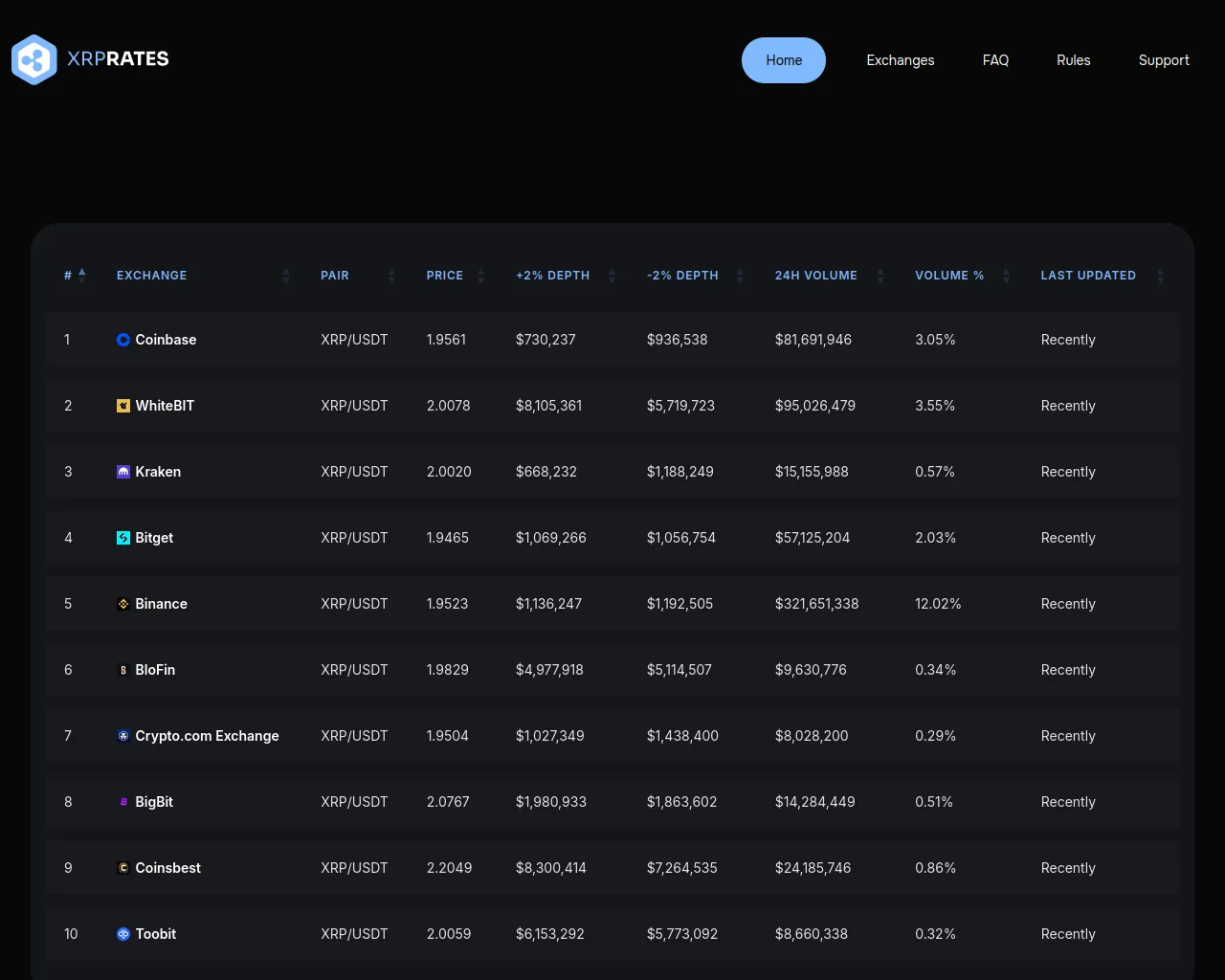The image size is (1225, 980).
Task: Open the Support link in navigation
Action: point(1163,60)
